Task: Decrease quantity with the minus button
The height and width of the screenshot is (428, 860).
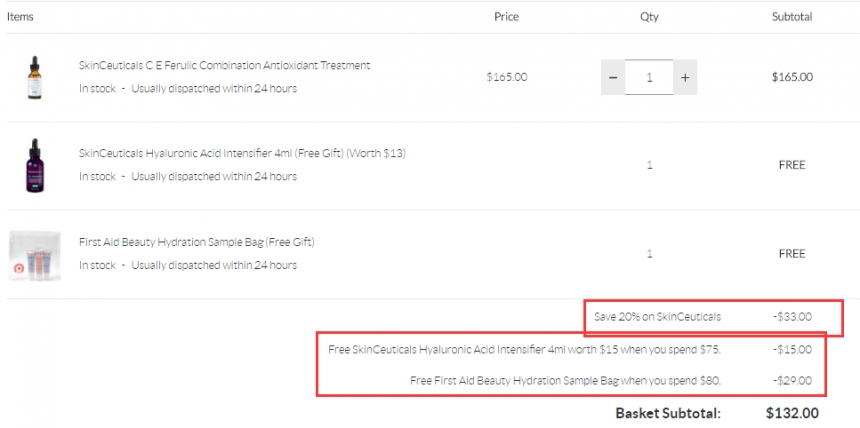Action: (613, 77)
